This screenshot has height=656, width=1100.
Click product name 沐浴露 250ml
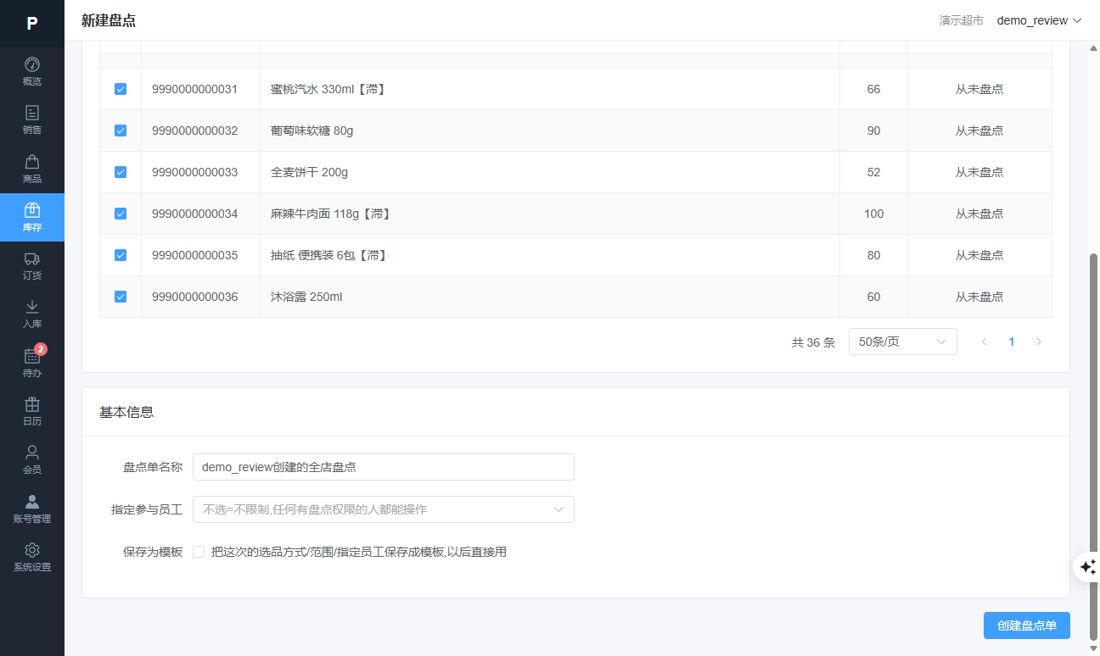[306, 297]
